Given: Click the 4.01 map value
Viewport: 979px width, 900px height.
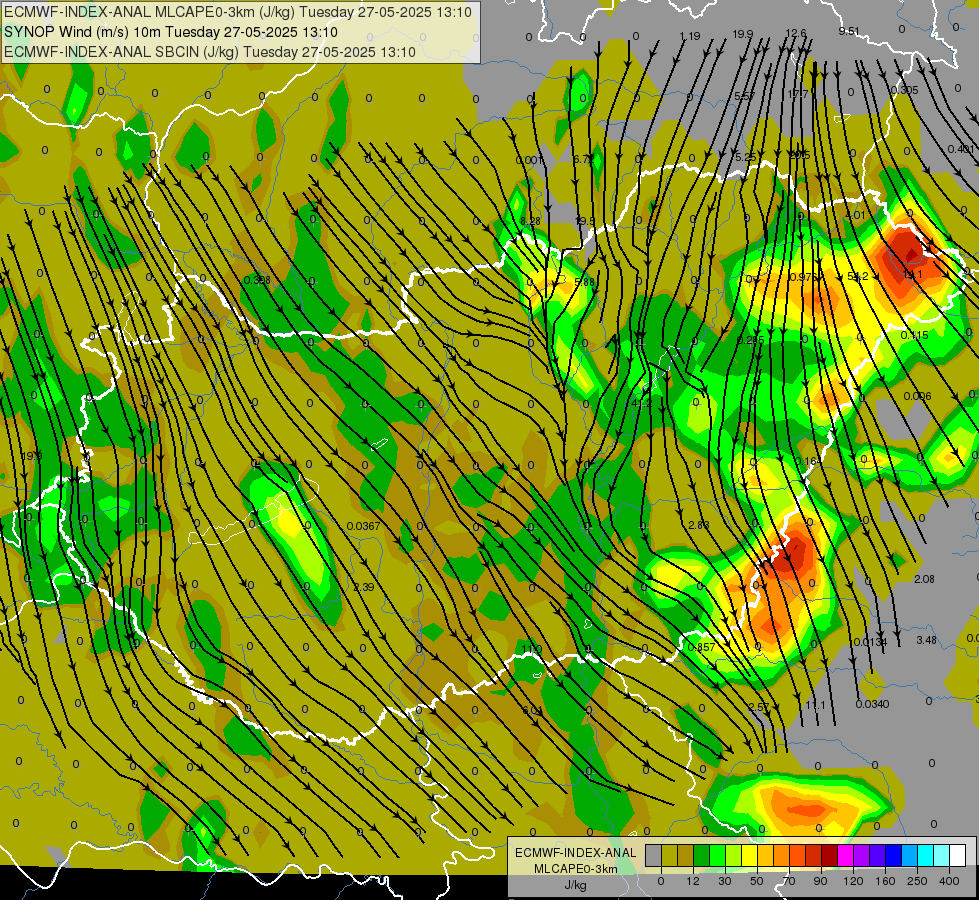Looking at the screenshot, I should click(x=855, y=215).
